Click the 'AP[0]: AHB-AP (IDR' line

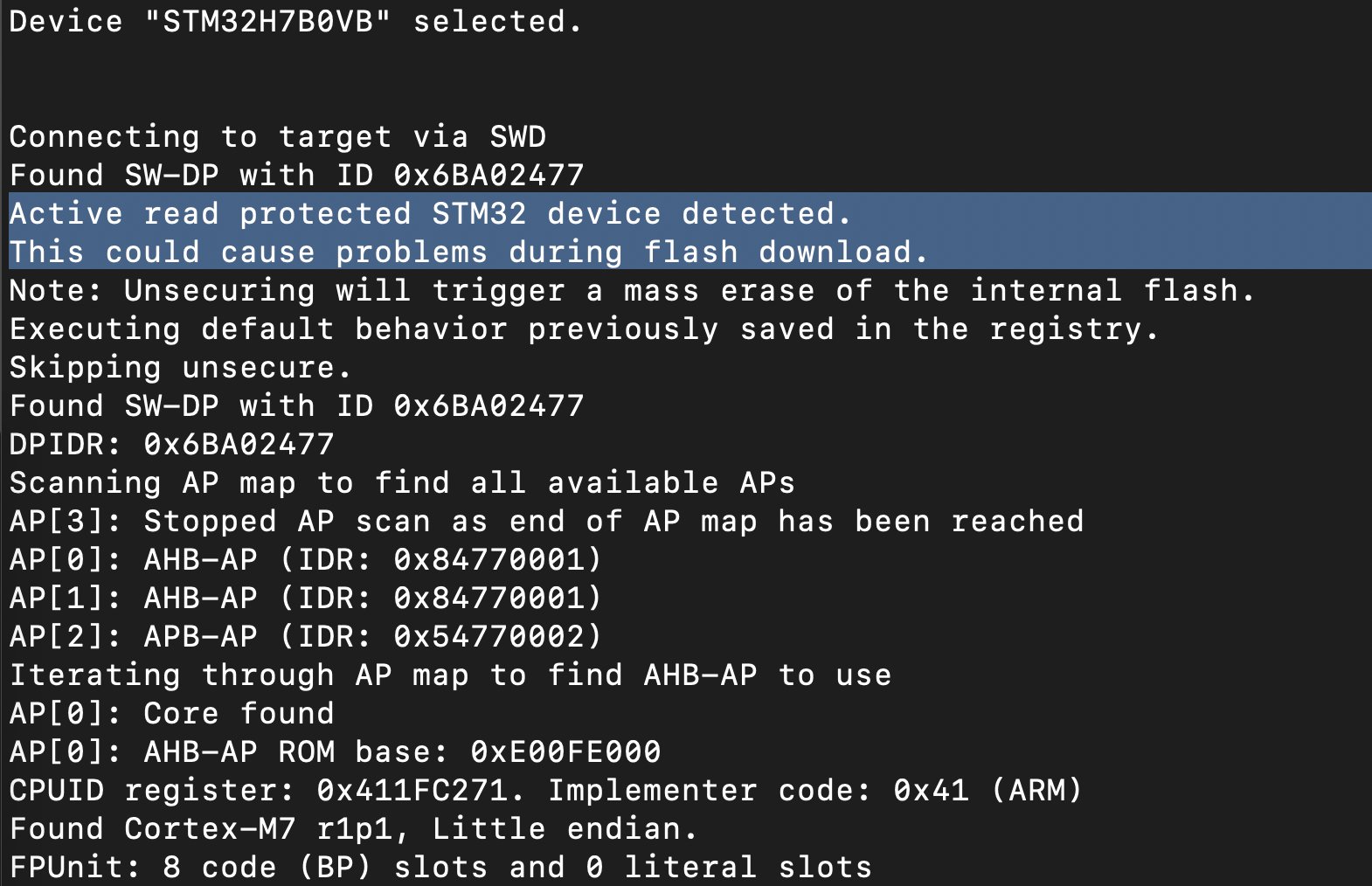click(306, 560)
